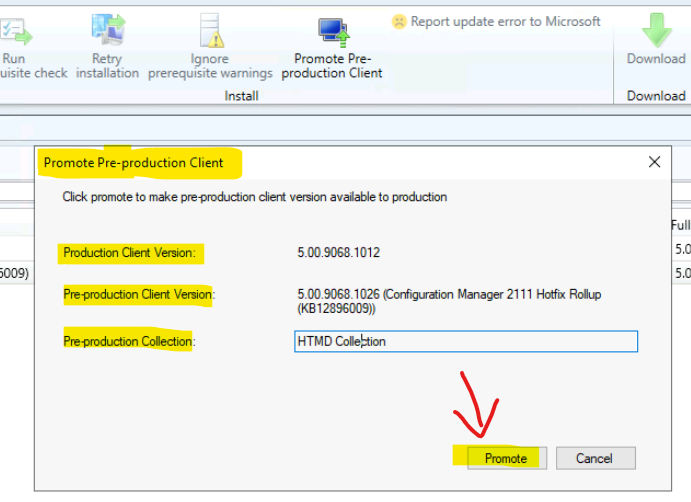Click the Download group label in ribbon
Image resolution: width=691 pixels, height=502 pixels.
(x=656, y=96)
